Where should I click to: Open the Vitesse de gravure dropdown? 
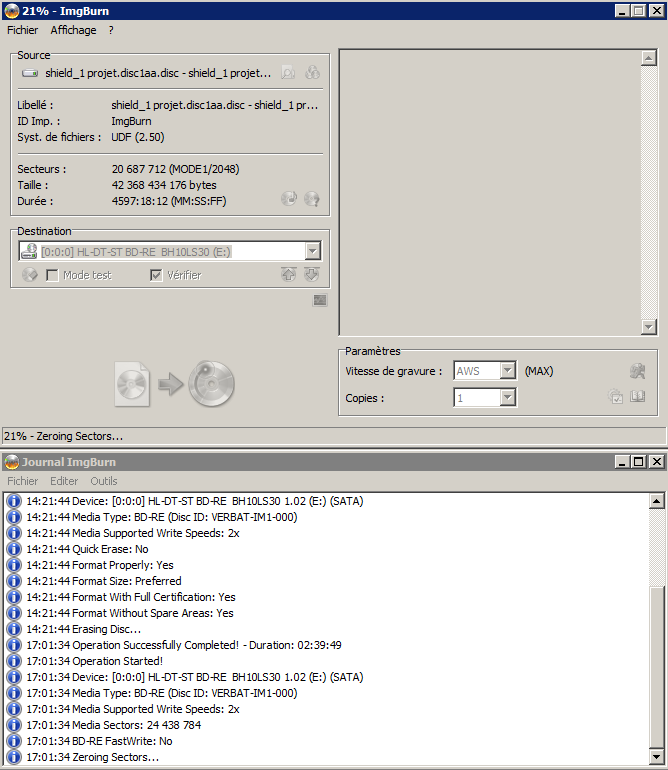click(x=508, y=371)
